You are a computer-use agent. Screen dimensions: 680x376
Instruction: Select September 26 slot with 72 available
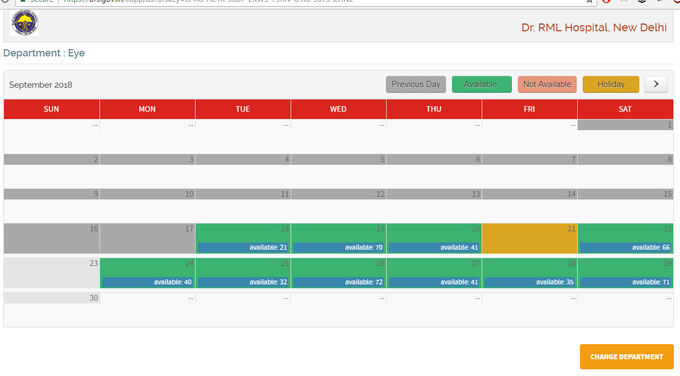338,282
